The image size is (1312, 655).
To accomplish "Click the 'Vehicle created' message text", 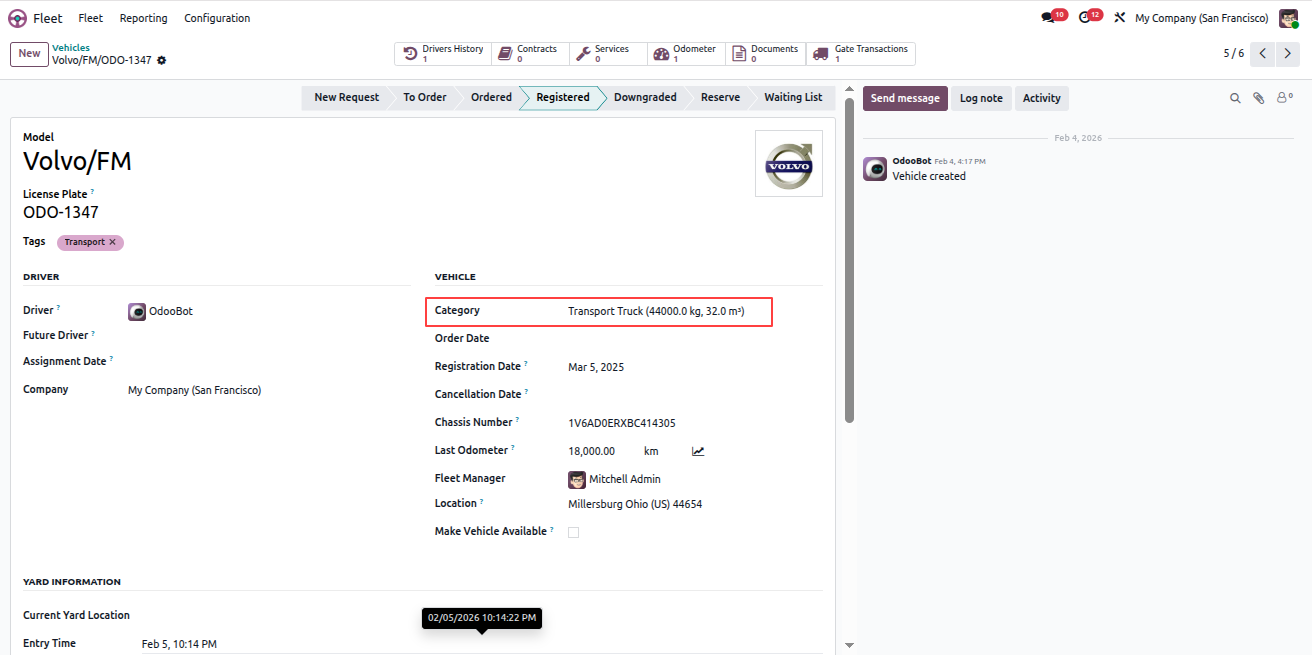I will (x=929, y=176).
